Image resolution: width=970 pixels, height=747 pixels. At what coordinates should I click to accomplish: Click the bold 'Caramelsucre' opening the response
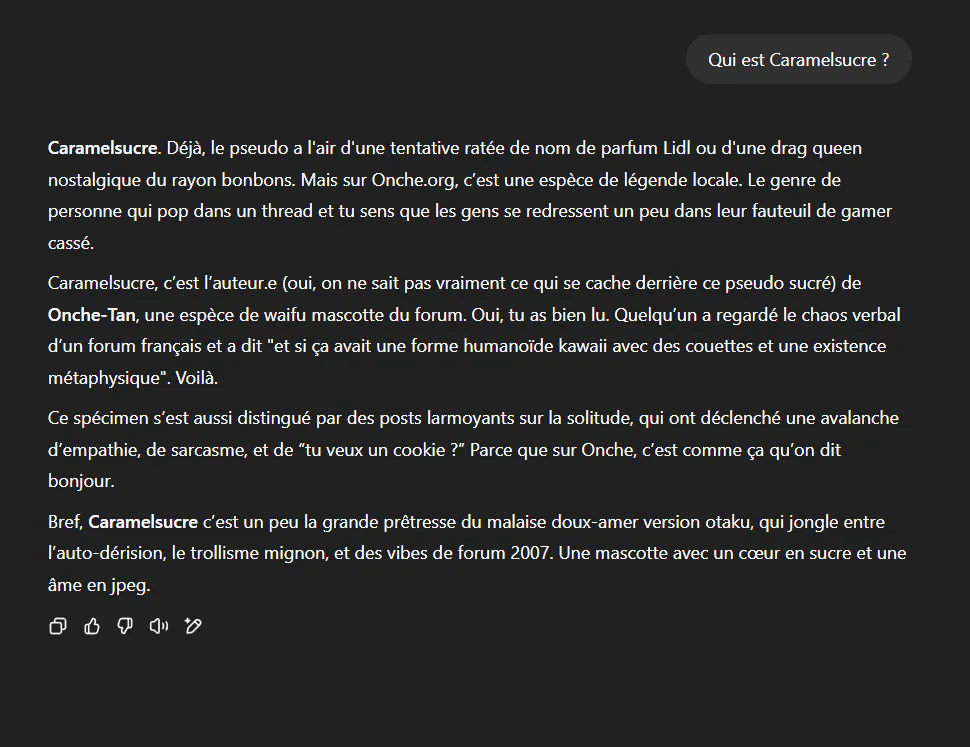point(104,148)
